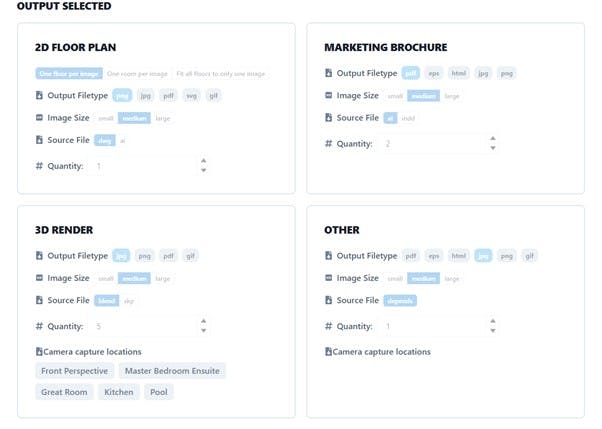Set Image Size to large in 3D Render
This screenshot has height=429, width=602.
tap(163, 278)
